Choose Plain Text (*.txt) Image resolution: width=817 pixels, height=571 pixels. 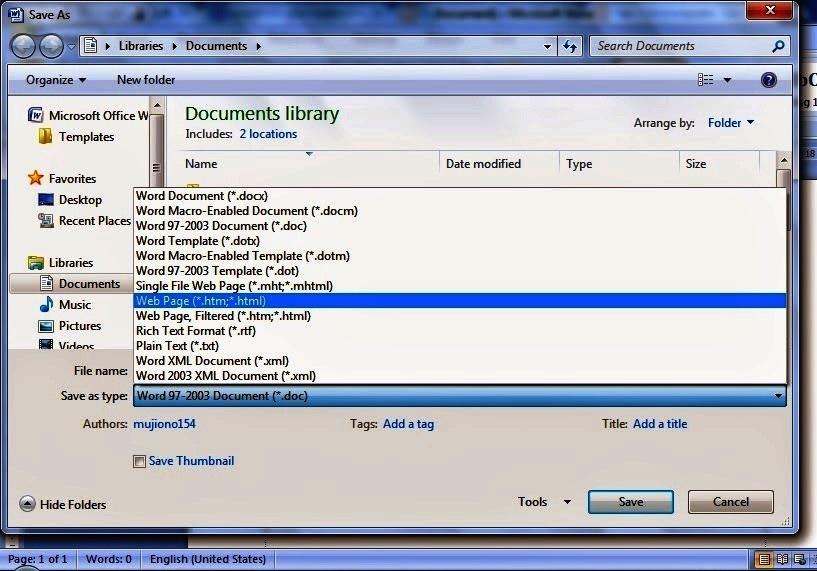click(x=460, y=346)
